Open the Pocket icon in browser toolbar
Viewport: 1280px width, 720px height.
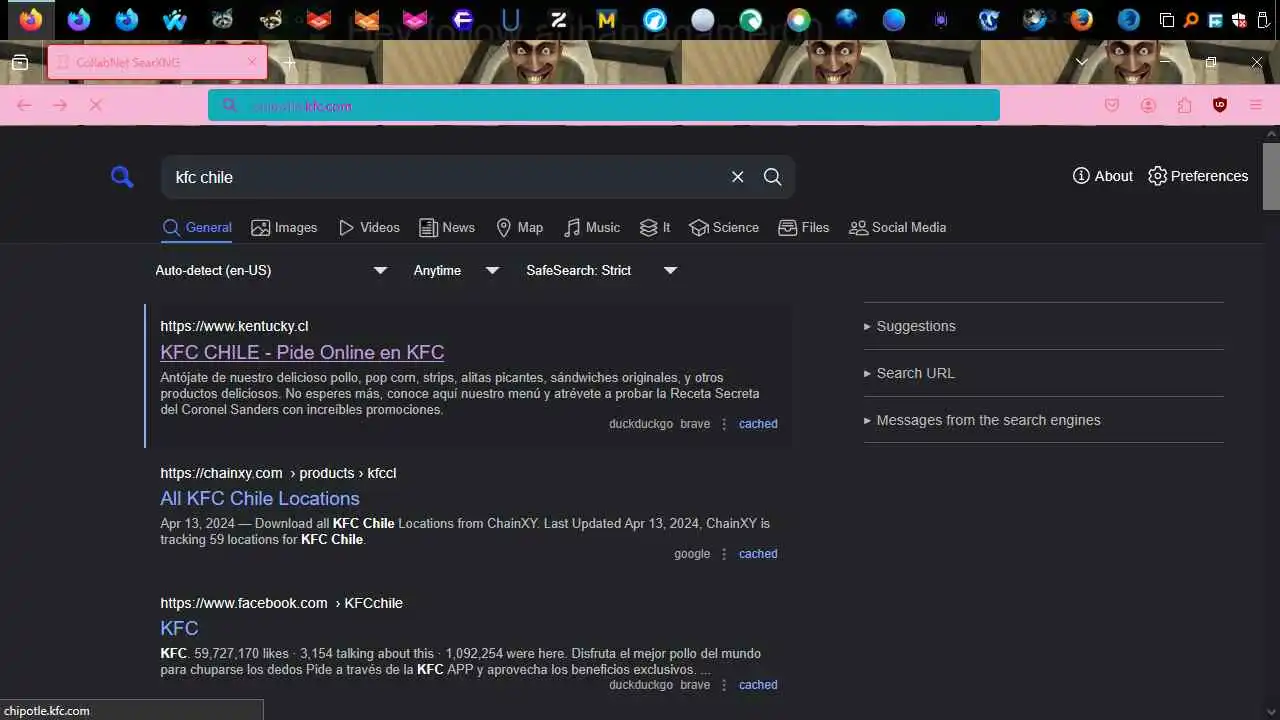[x=1112, y=105]
